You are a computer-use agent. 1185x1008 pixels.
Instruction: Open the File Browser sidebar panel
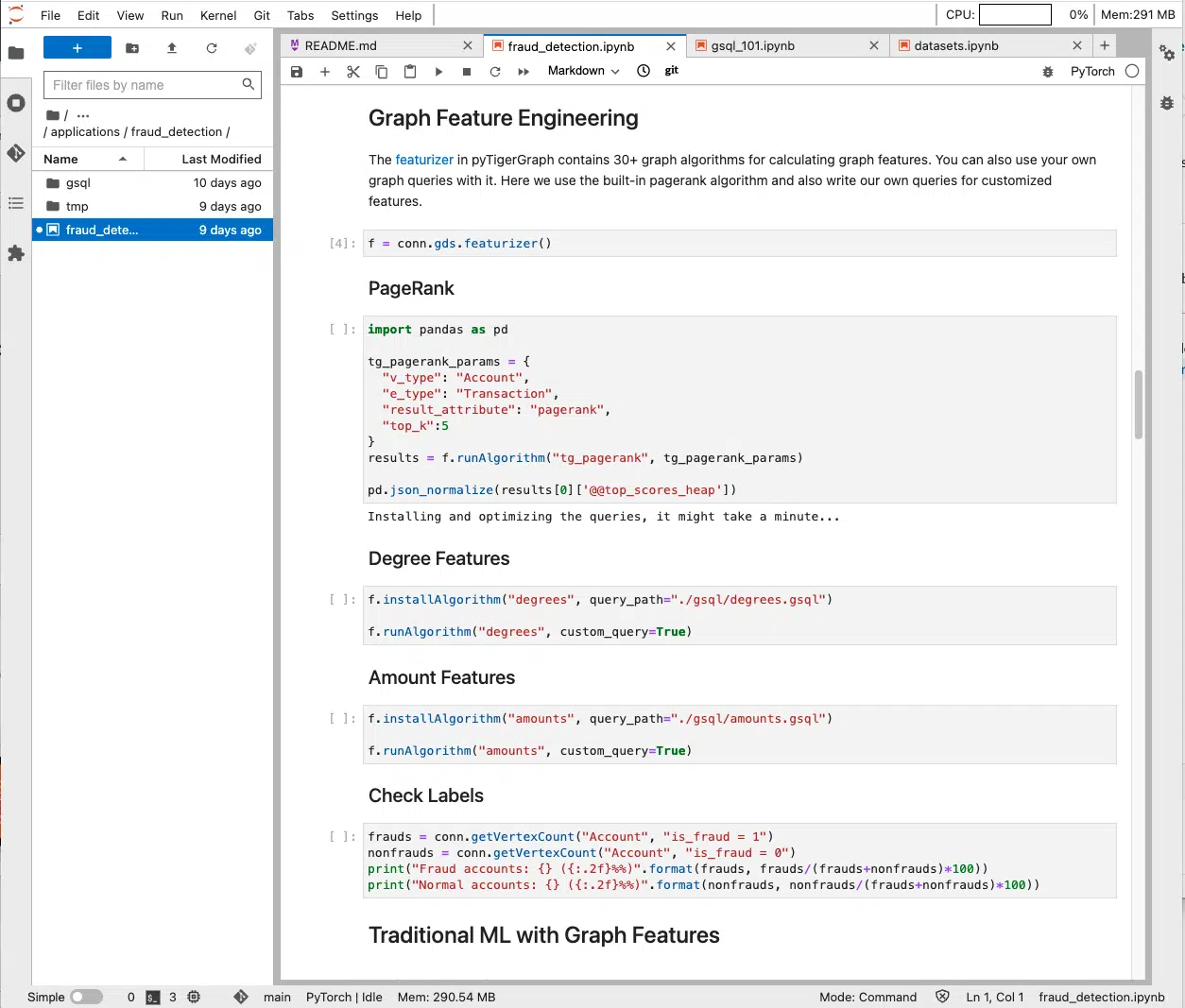[x=16, y=53]
